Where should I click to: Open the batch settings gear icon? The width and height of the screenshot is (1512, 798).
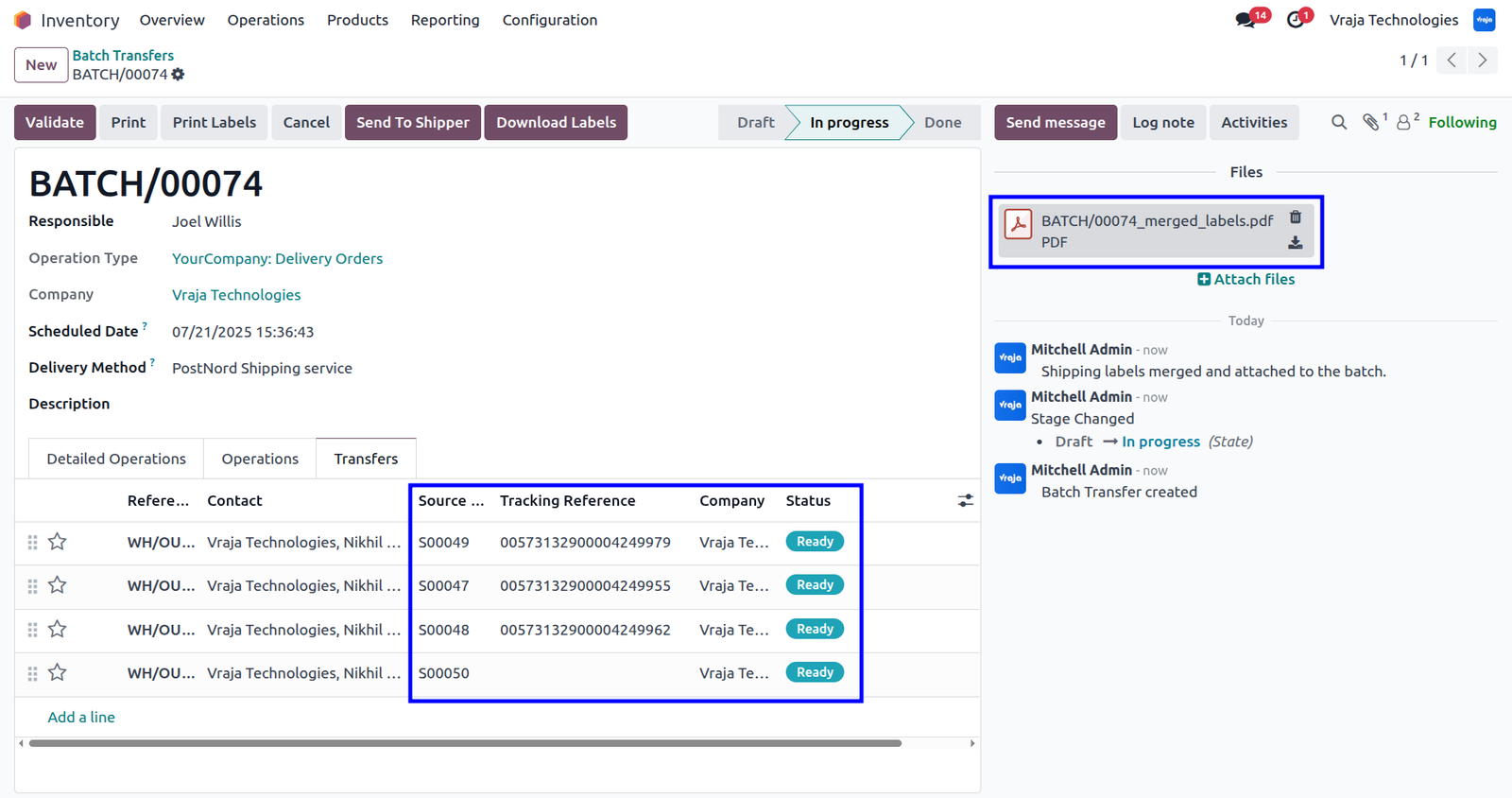pyautogui.click(x=179, y=75)
